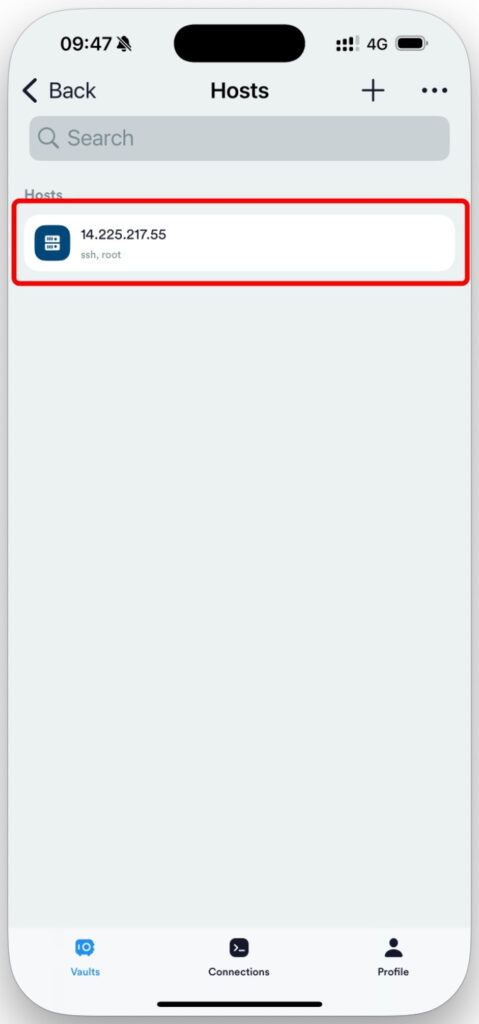Open the Connections terminal icon
479x1024 pixels.
click(x=239, y=948)
